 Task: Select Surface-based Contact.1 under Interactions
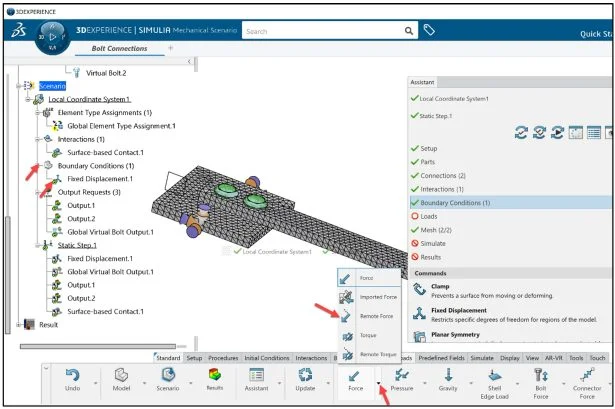[x=105, y=153]
